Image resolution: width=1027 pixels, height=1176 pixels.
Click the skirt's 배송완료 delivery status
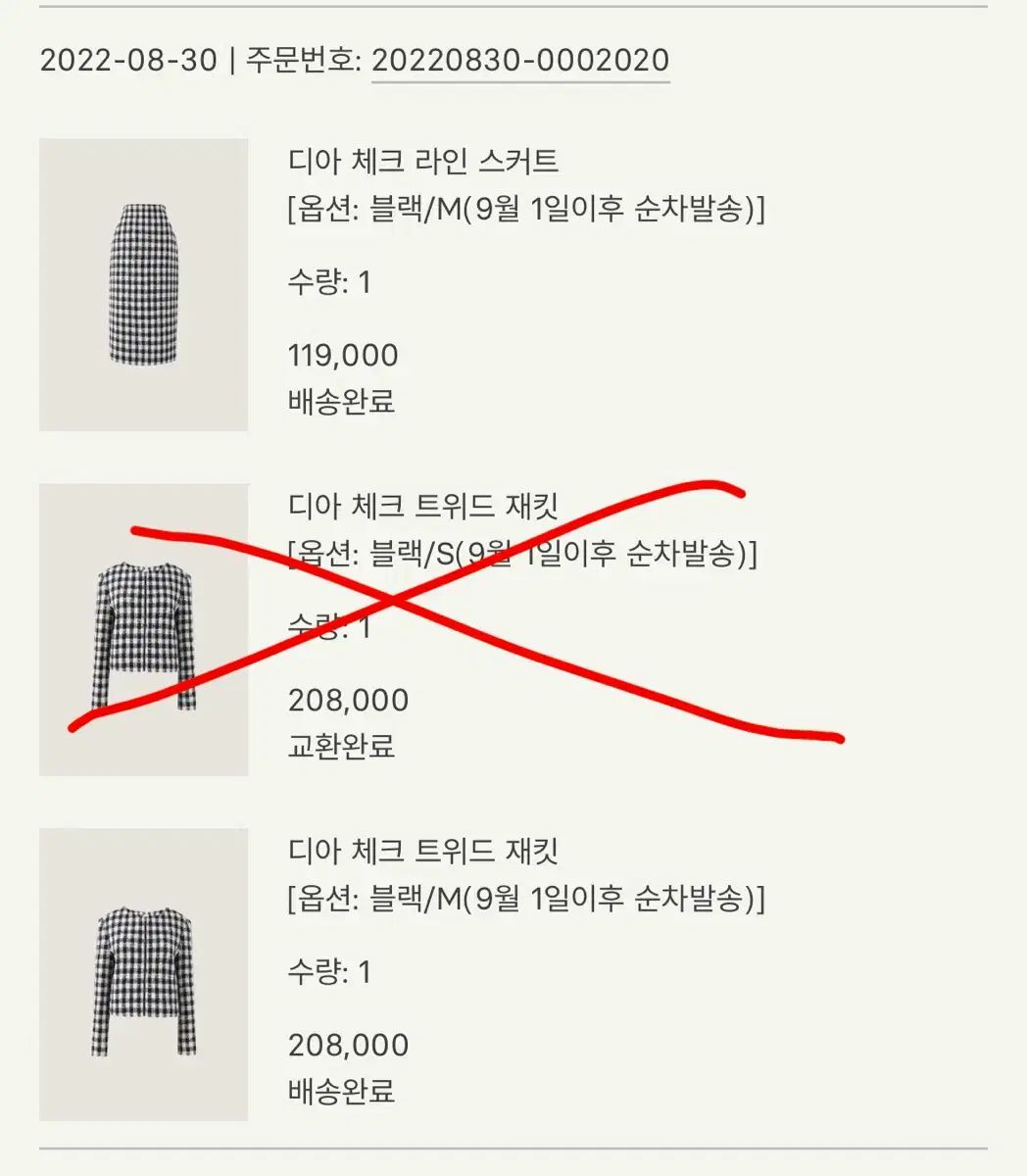pyautogui.click(x=341, y=401)
